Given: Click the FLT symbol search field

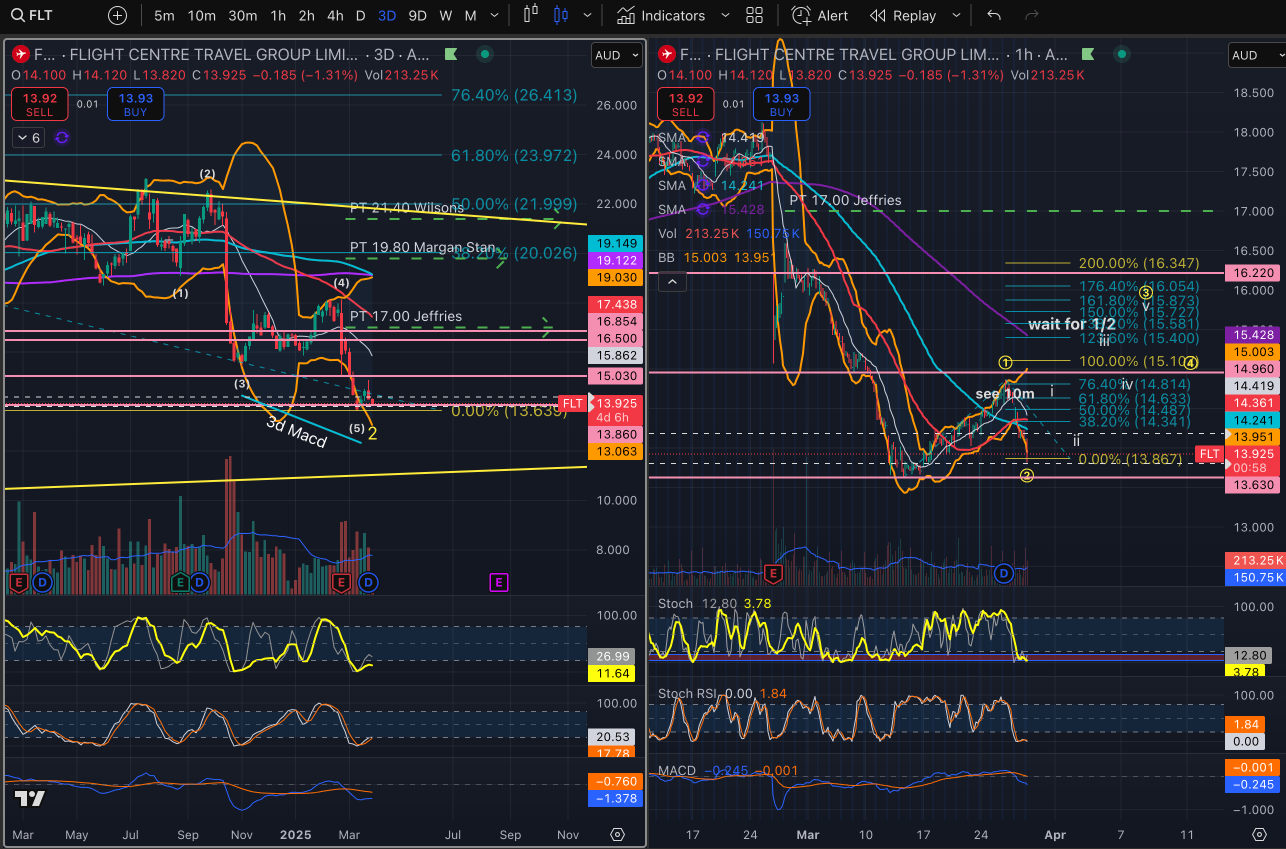Looking at the screenshot, I should tap(50, 15).
